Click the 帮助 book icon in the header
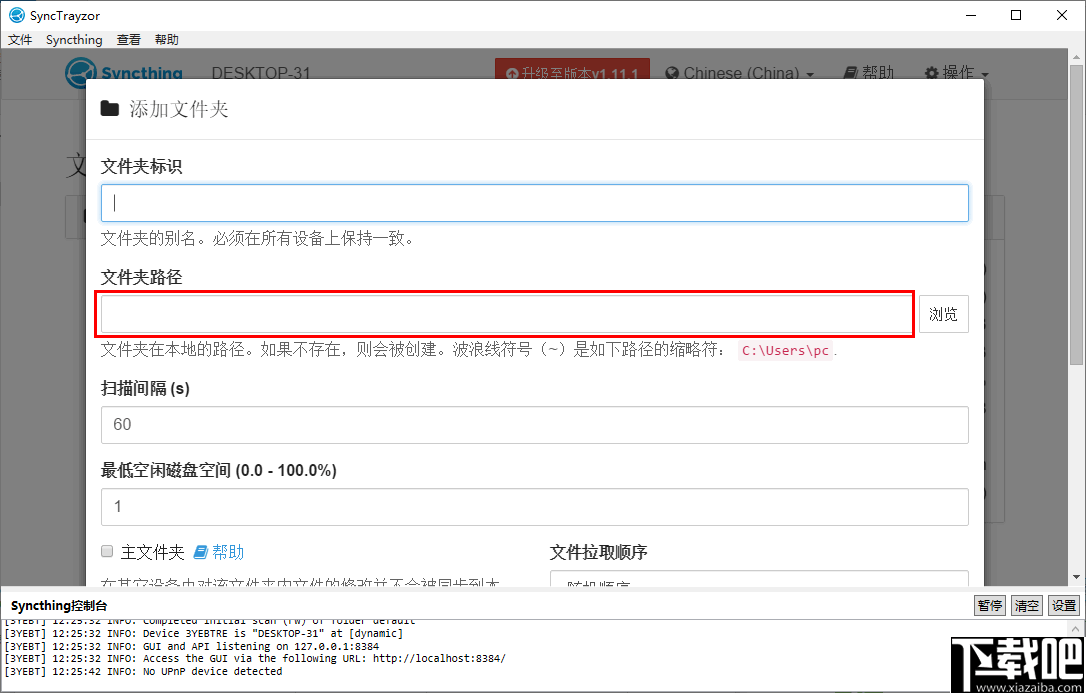 pos(850,73)
